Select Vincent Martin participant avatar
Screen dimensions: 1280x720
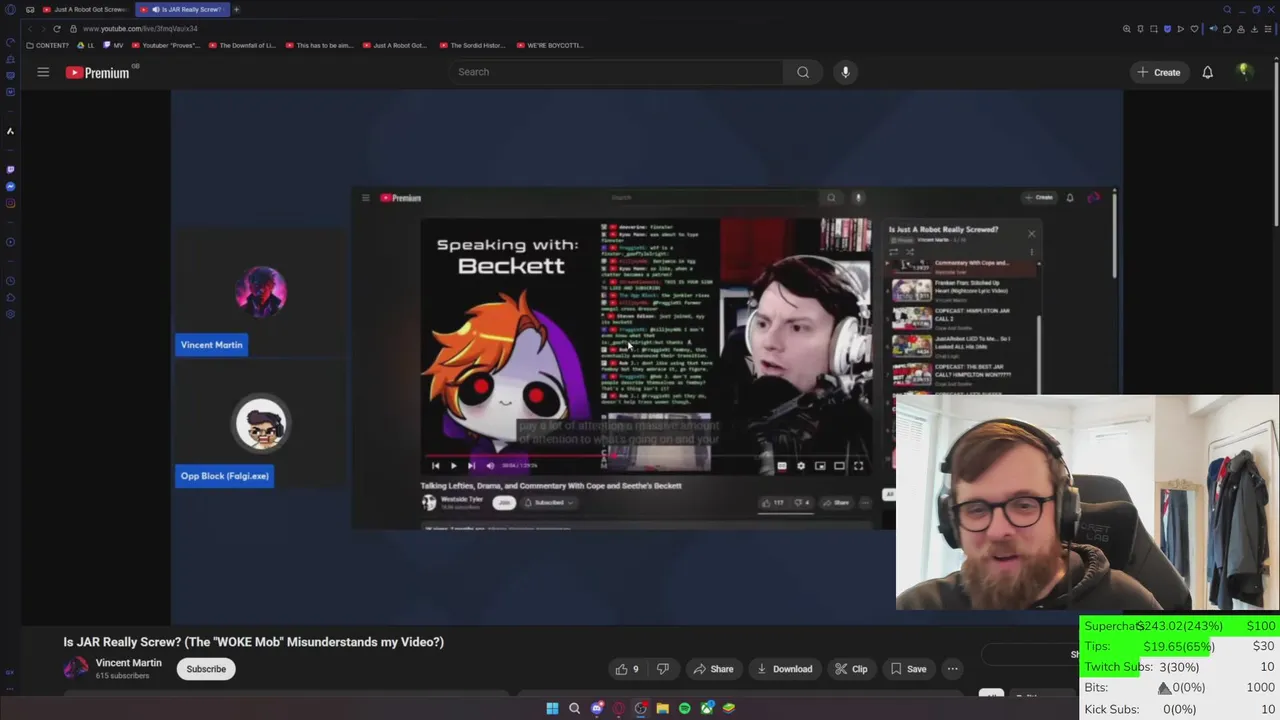(261, 292)
